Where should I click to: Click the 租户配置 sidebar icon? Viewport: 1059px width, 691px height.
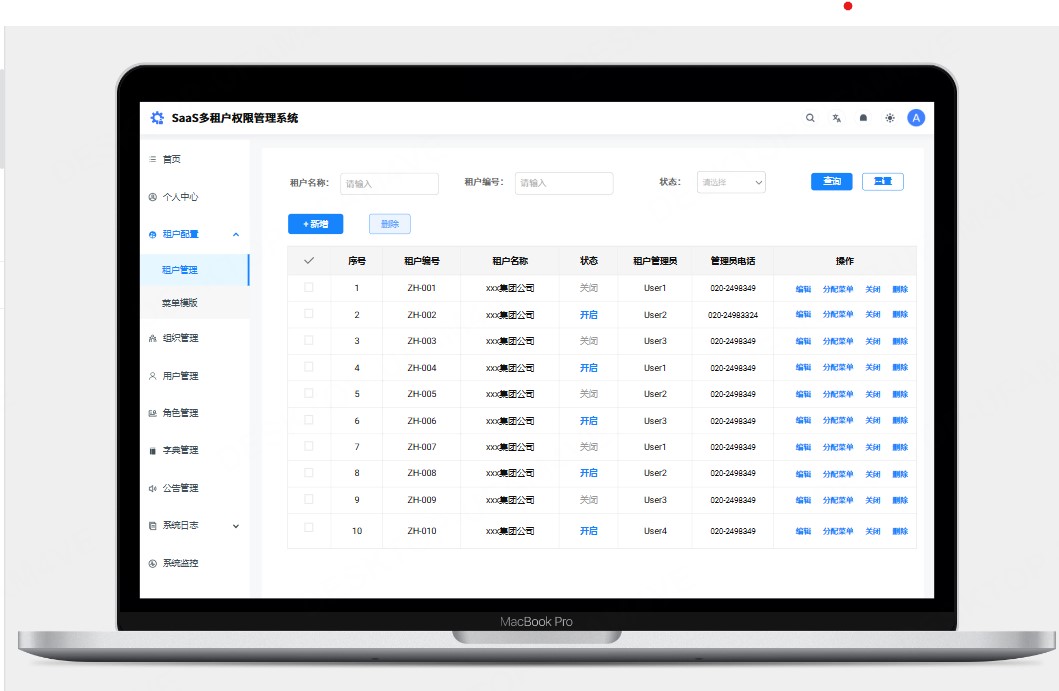point(153,234)
